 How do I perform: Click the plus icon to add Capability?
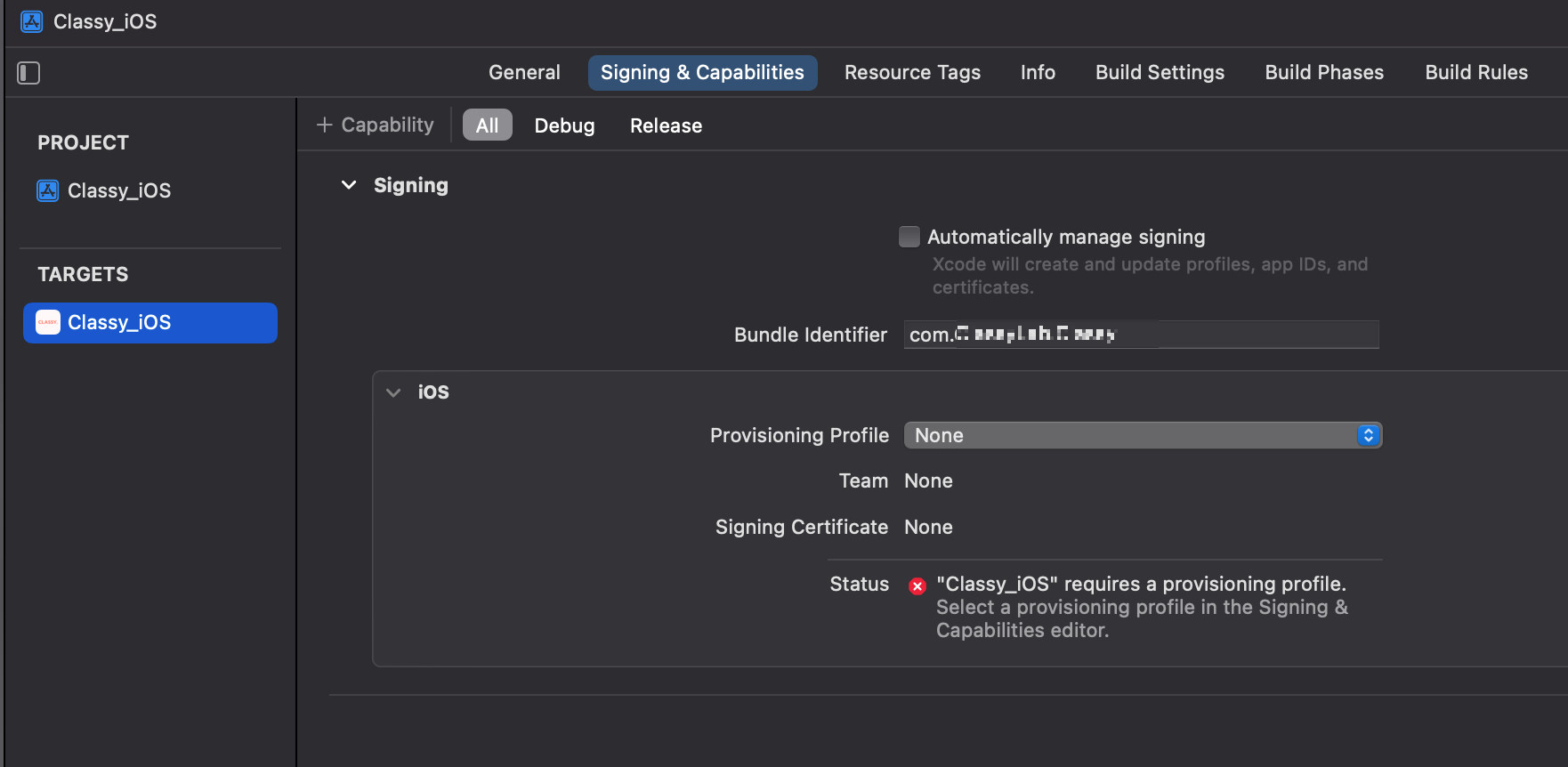(324, 125)
